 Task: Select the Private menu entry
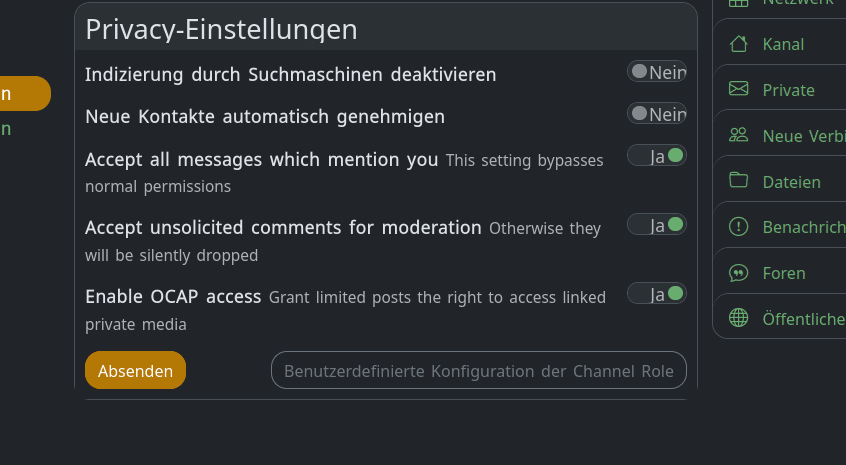coord(788,90)
